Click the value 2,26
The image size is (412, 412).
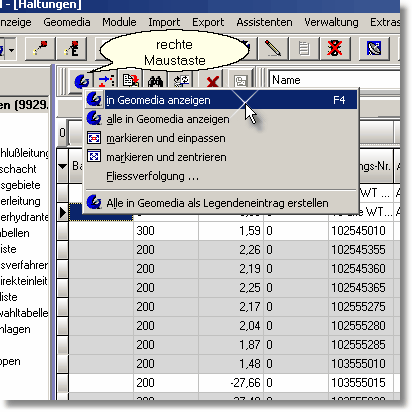click(231, 250)
